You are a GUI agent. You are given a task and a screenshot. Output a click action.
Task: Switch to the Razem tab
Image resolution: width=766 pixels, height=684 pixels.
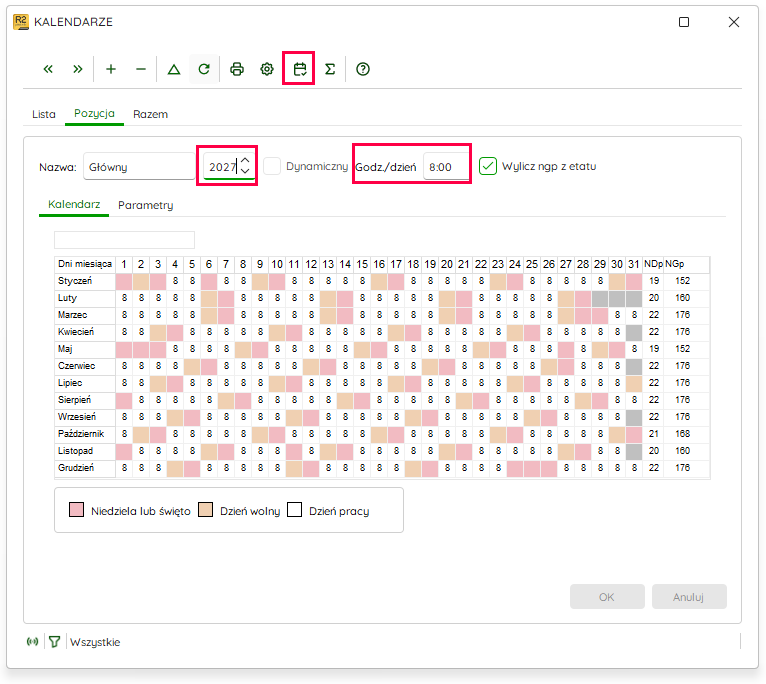[x=150, y=114]
